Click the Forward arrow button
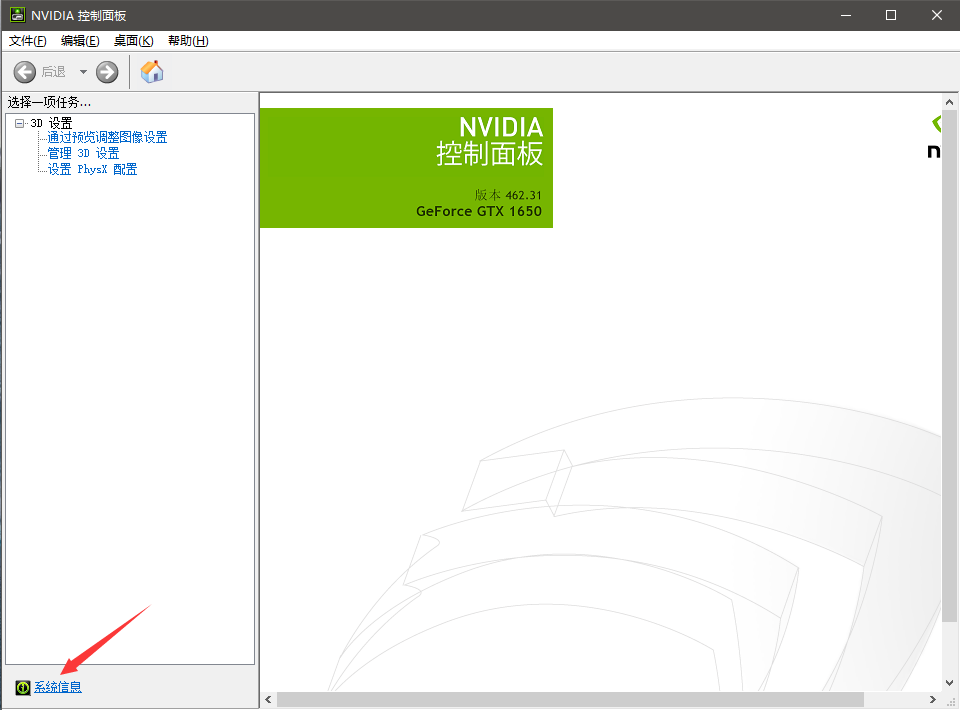Image resolution: width=960 pixels, height=710 pixels. coord(107,72)
